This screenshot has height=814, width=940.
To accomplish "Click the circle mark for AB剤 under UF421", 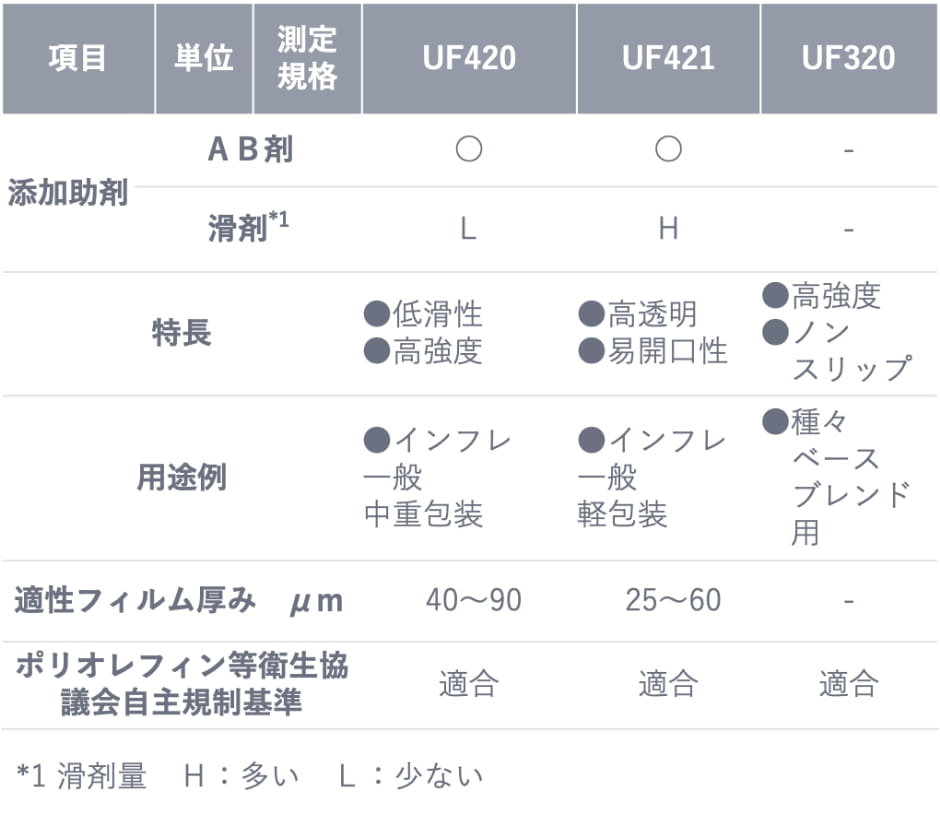I will coord(668,150).
